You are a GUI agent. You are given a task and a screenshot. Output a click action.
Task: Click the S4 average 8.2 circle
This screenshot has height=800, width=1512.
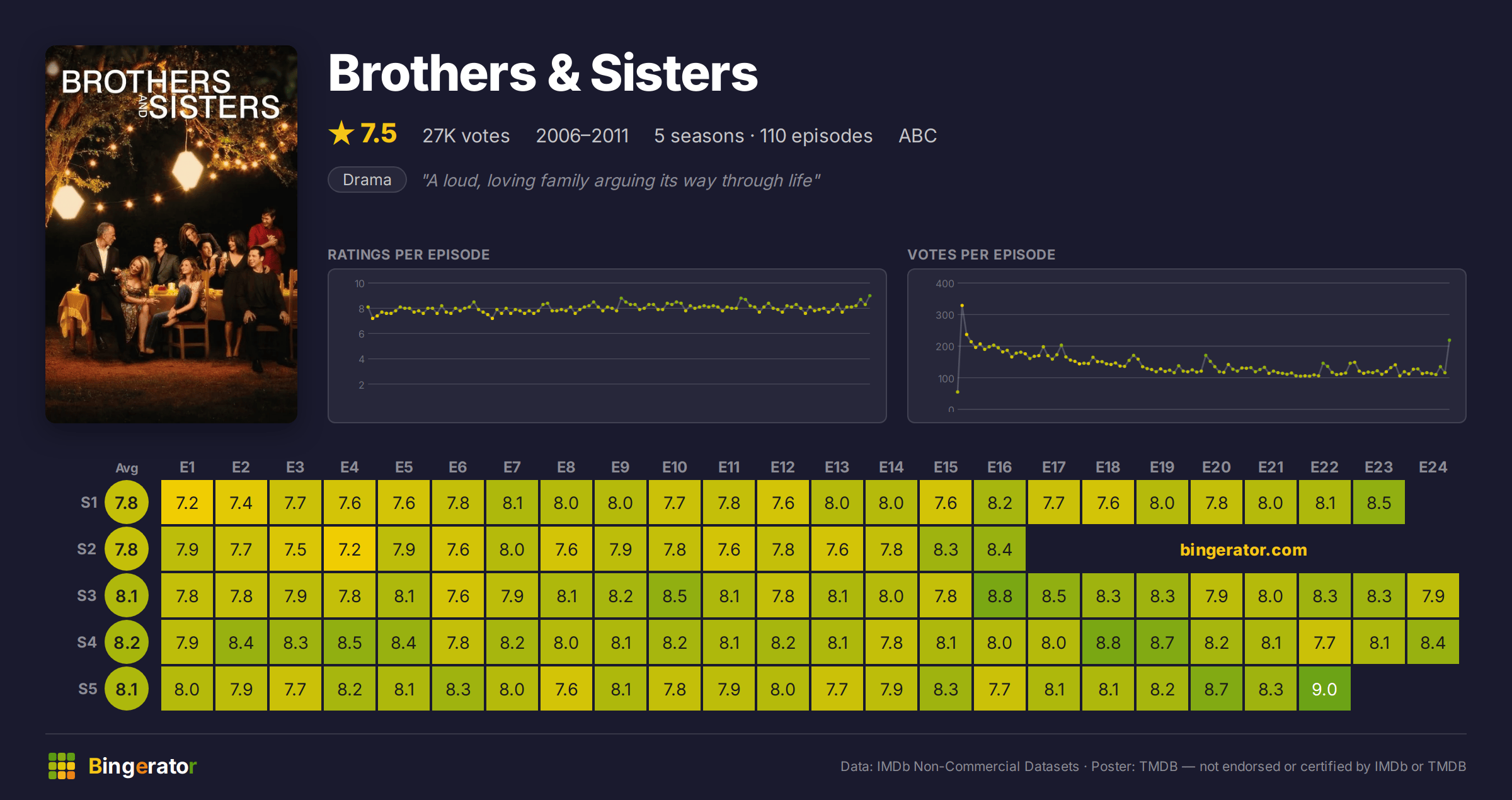tap(127, 642)
